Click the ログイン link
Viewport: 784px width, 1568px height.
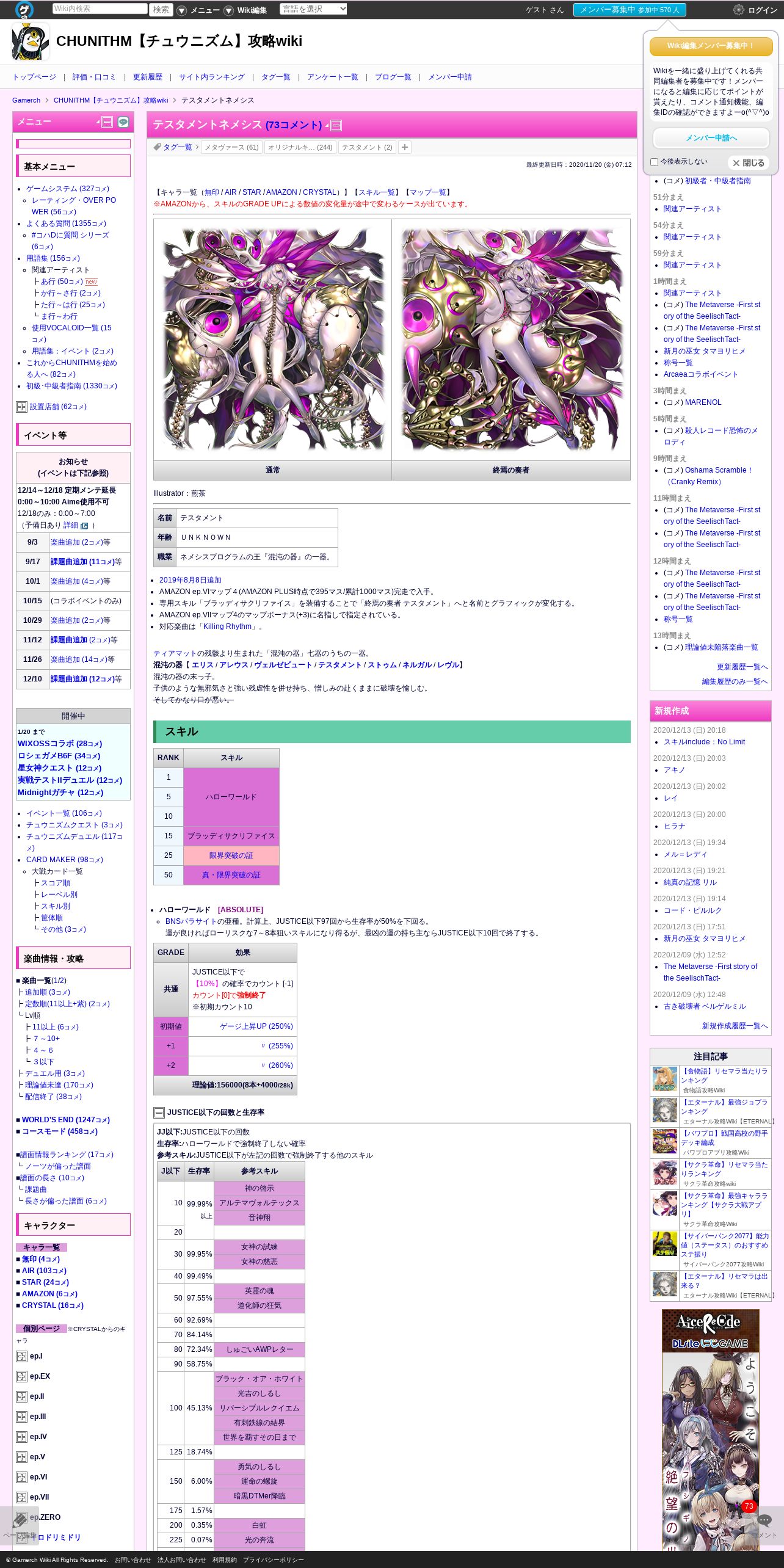coord(763,10)
